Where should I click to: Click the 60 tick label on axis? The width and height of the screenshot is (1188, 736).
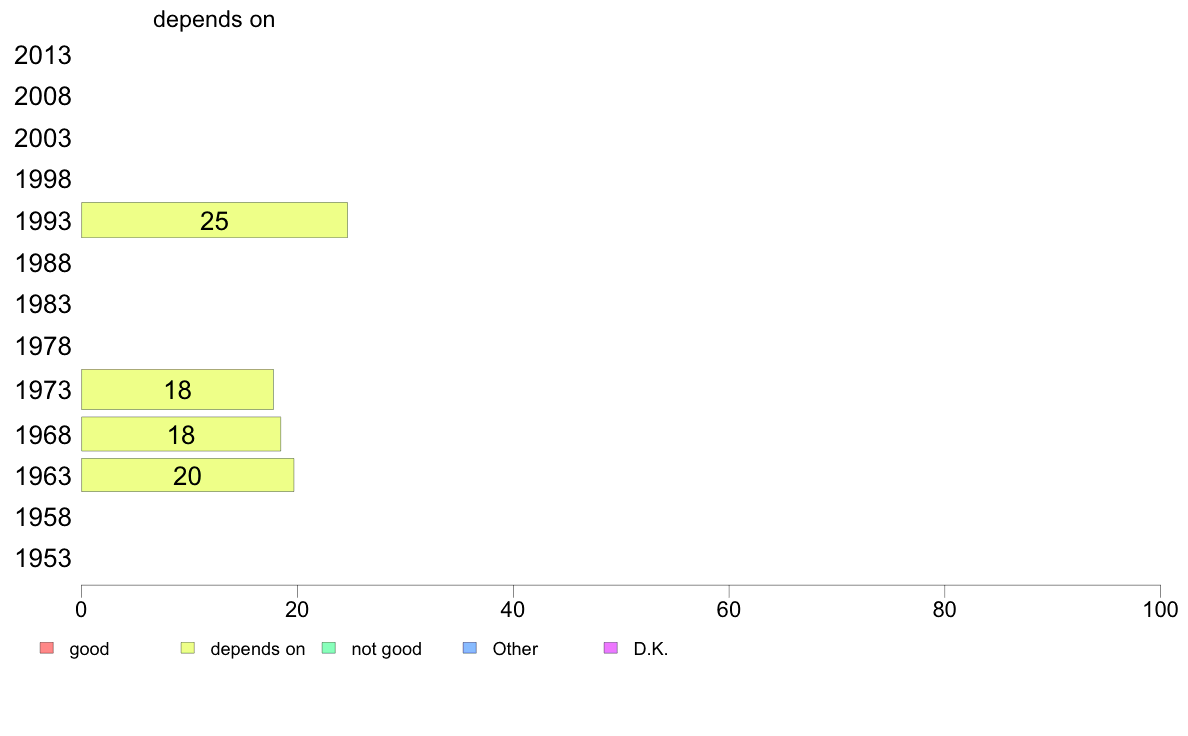pos(729,609)
